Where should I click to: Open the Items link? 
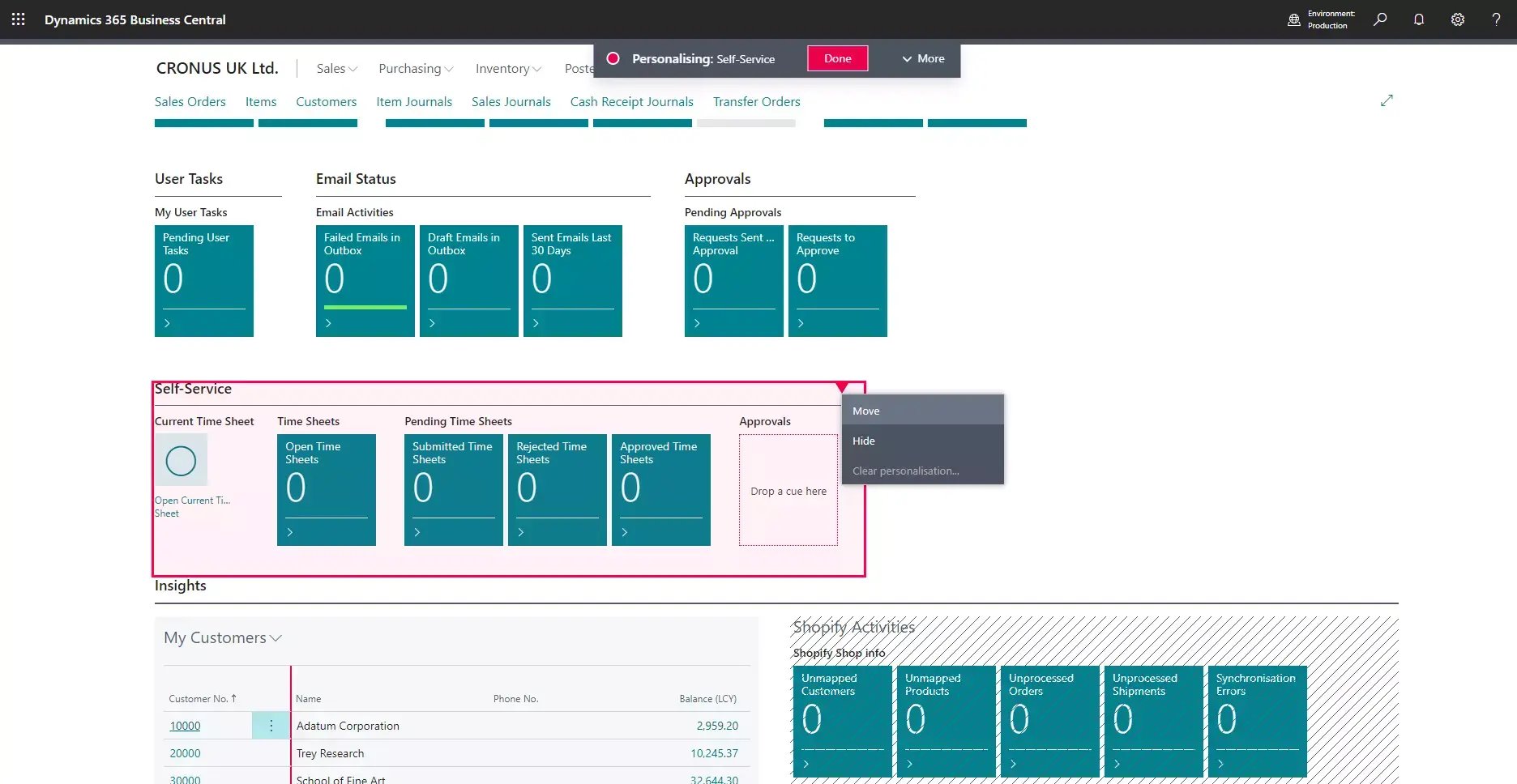click(x=261, y=101)
